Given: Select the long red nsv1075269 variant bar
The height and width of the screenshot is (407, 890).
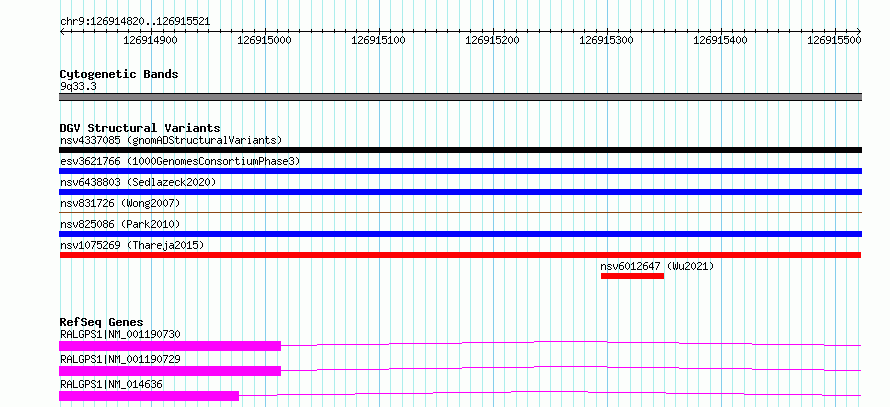Looking at the screenshot, I should coord(460,255).
